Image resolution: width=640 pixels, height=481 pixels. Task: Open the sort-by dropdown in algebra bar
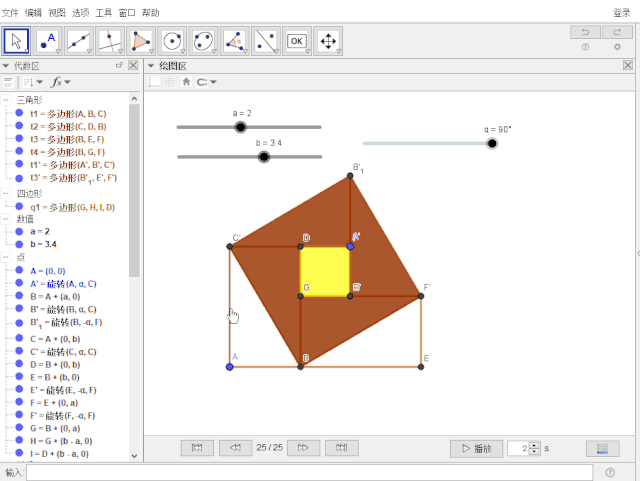[33, 82]
